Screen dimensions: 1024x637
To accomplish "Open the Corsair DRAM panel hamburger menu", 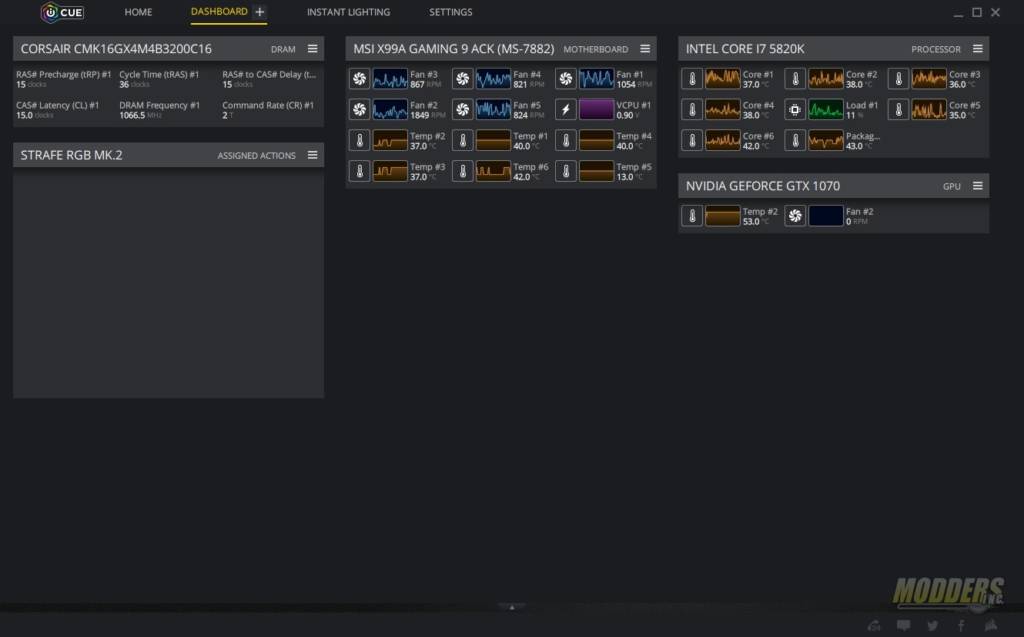I will coord(313,49).
